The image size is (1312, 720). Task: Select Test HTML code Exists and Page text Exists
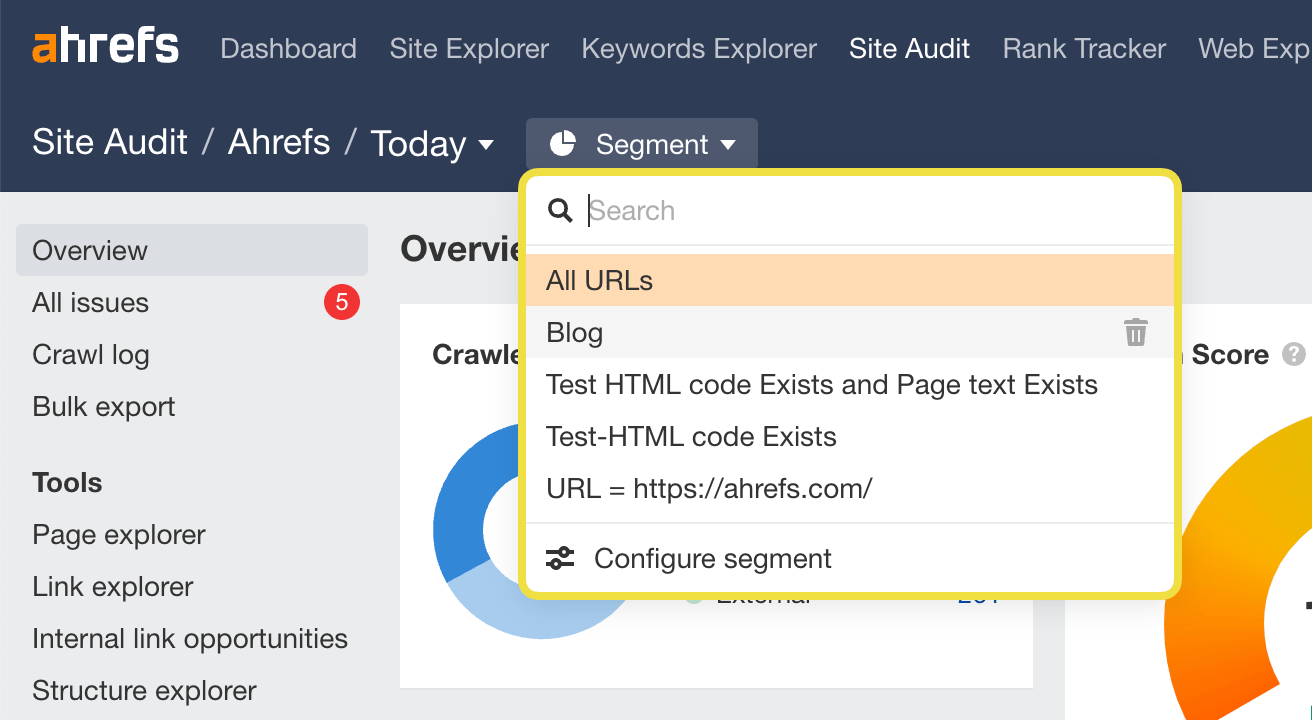[849, 384]
